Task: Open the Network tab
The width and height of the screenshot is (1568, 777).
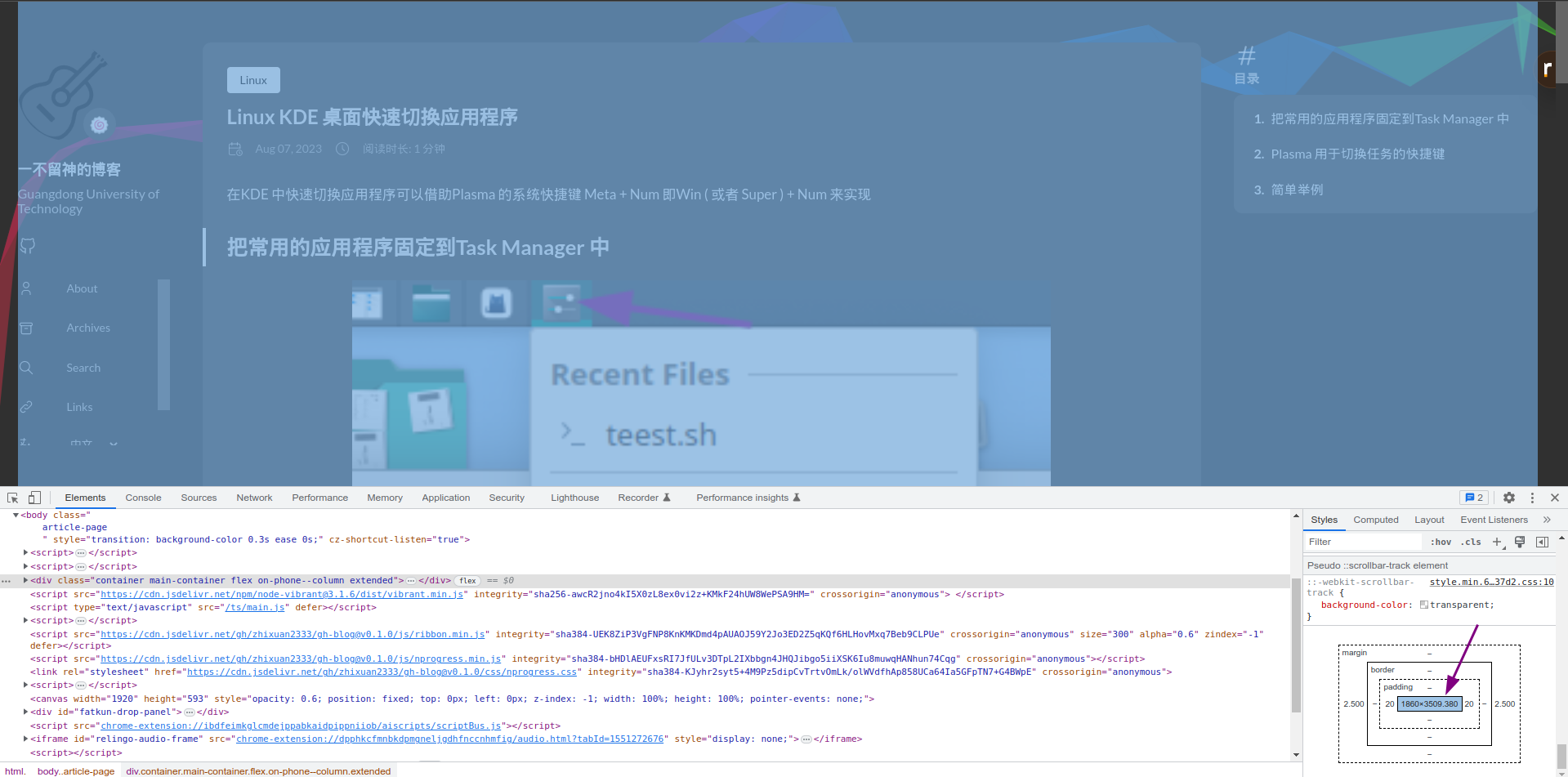Action: click(x=254, y=498)
